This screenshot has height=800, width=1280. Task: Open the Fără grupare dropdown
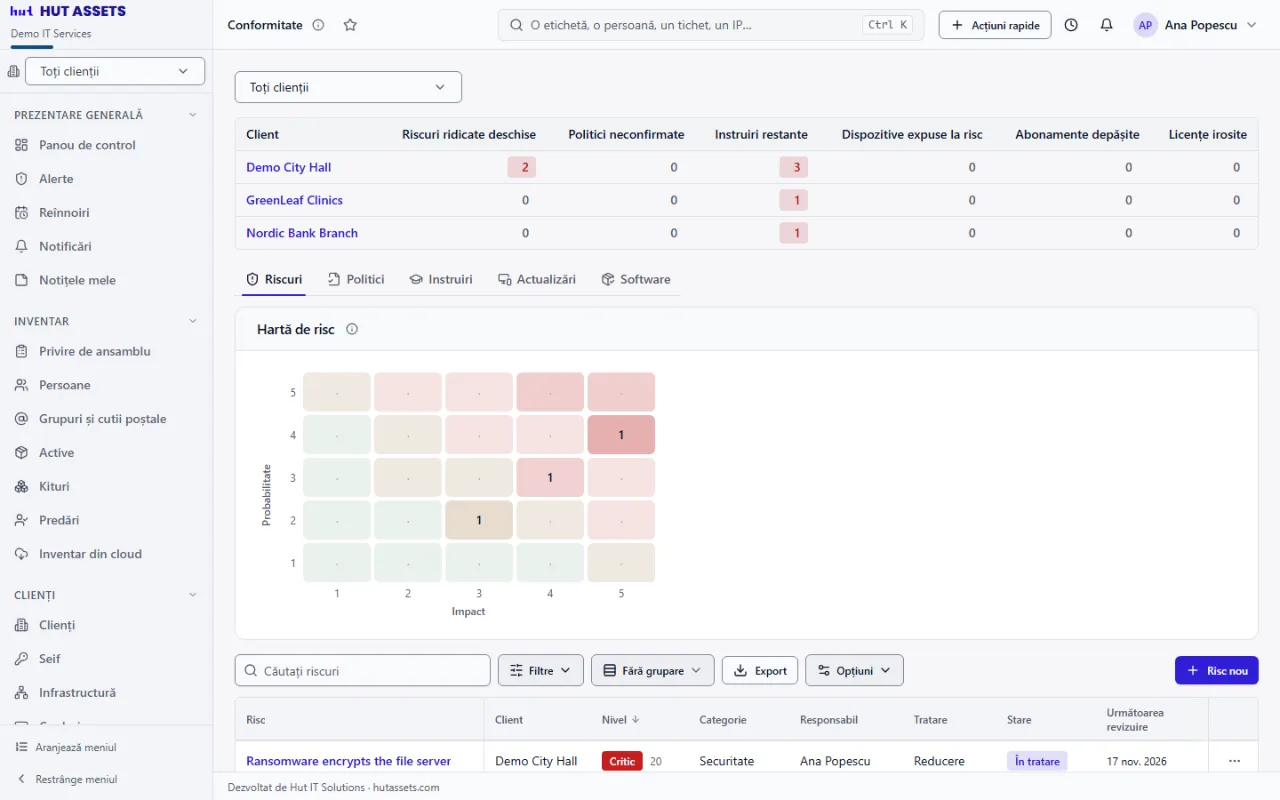pyautogui.click(x=653, y=671)
